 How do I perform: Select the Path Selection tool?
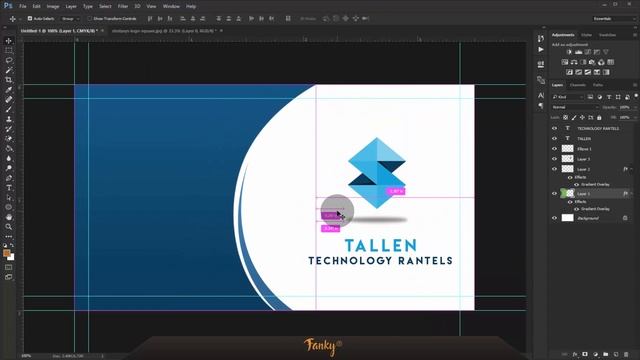point(9,198)
